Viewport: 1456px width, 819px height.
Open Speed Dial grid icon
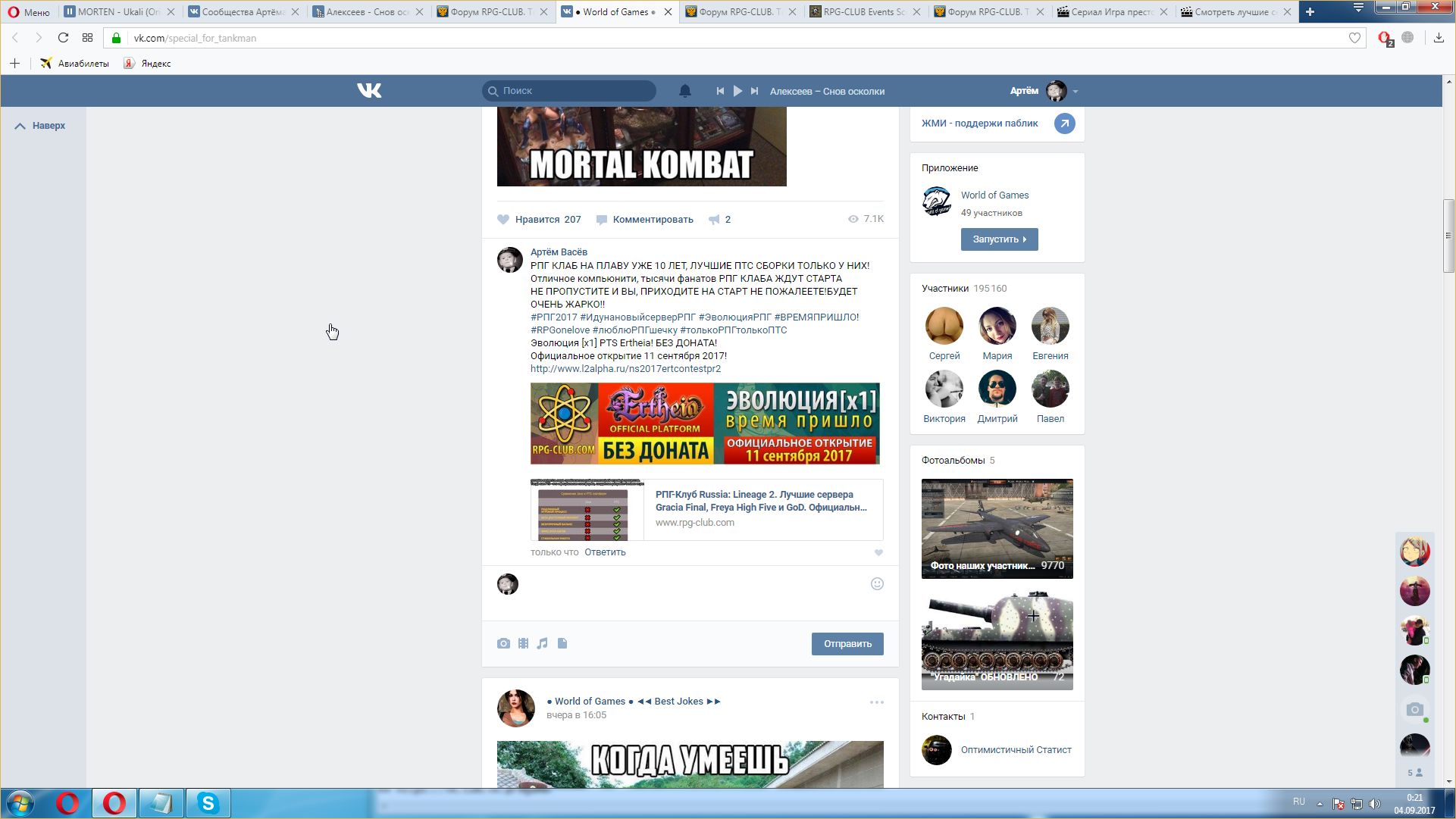click(88, 38)
